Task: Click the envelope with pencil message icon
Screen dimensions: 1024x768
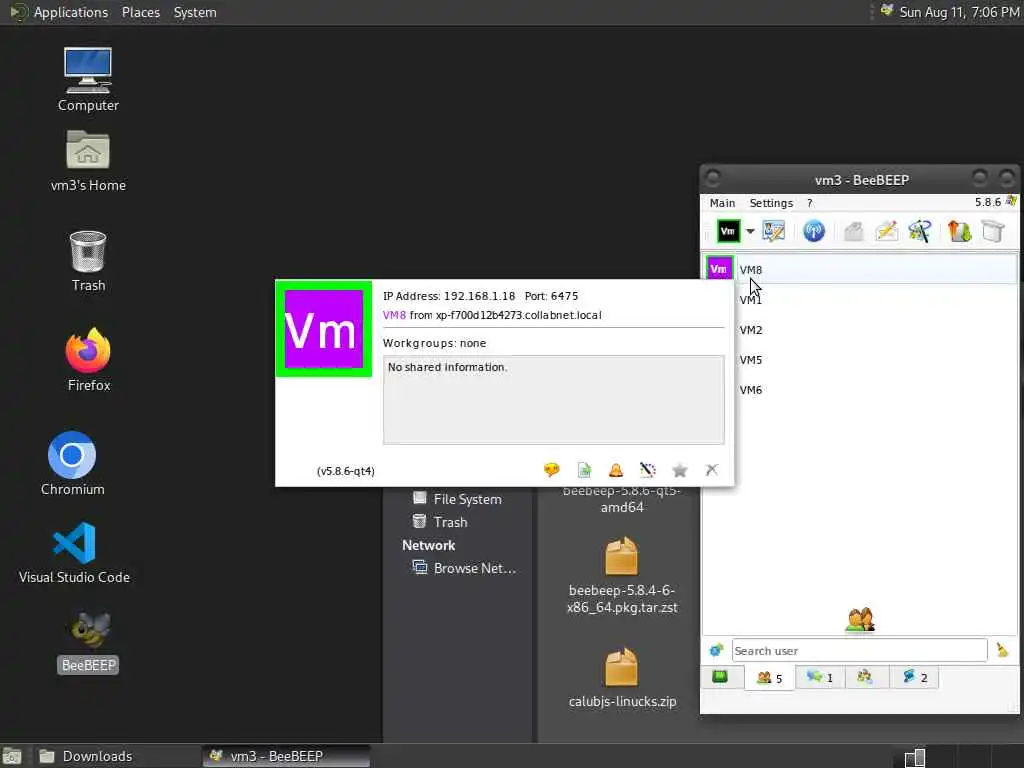Action: [887, 231]
